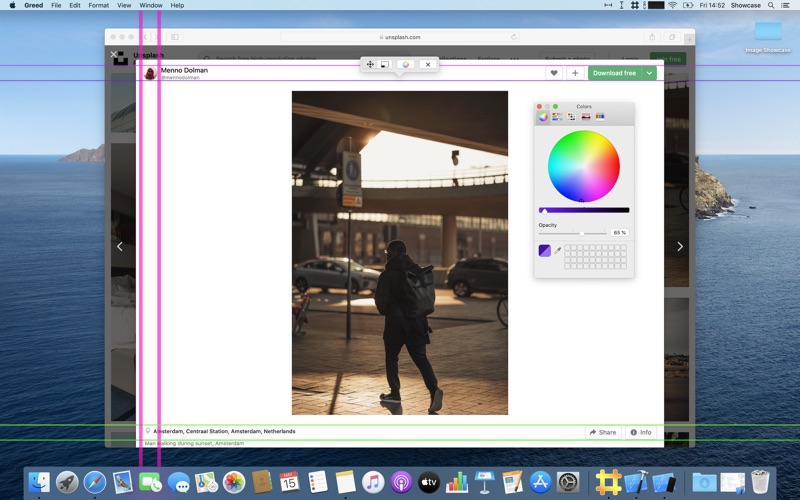Click Safari's share toolbar button
The height and width of the screenshot is (500, 800).
[x=652, y=37]
